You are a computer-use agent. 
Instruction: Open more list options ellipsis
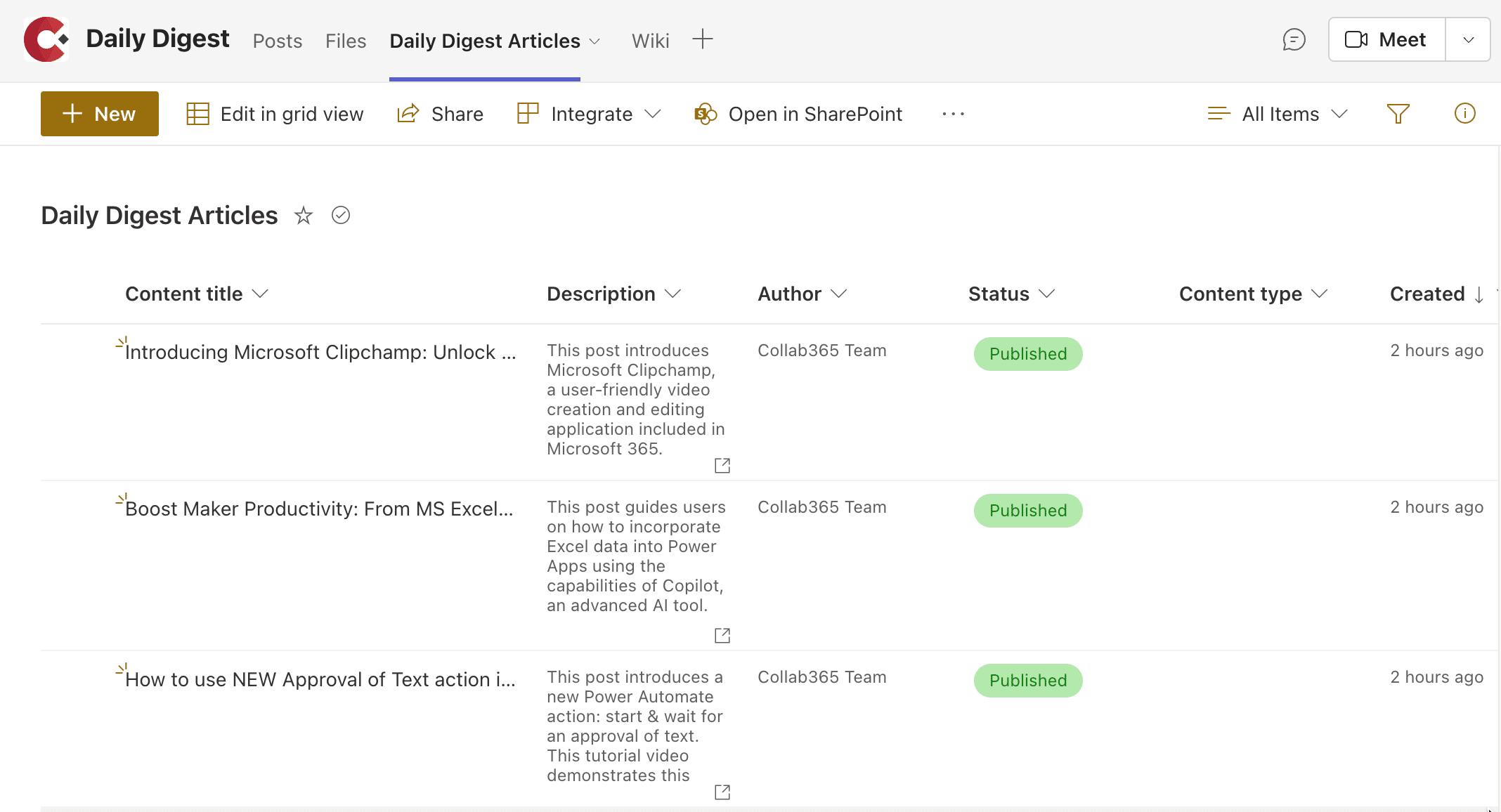click(953, 114)
